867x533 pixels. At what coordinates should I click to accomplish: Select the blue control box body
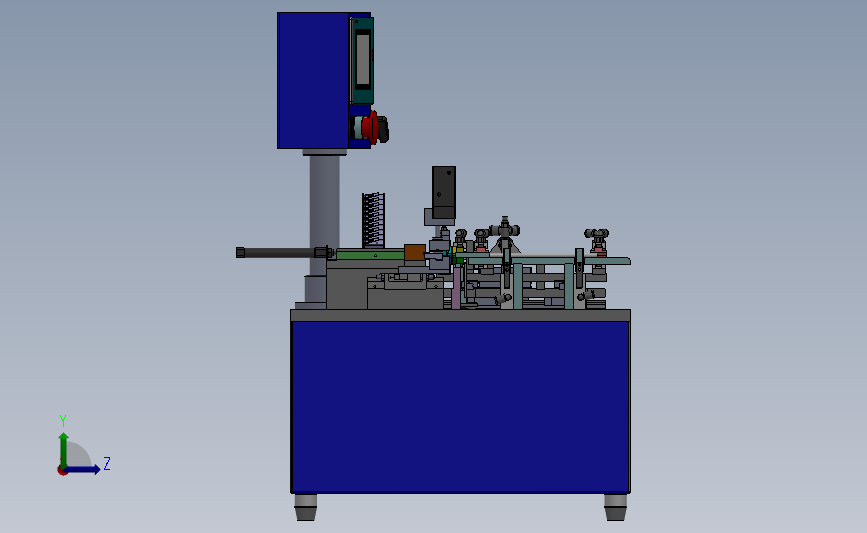tap(313, 81)
